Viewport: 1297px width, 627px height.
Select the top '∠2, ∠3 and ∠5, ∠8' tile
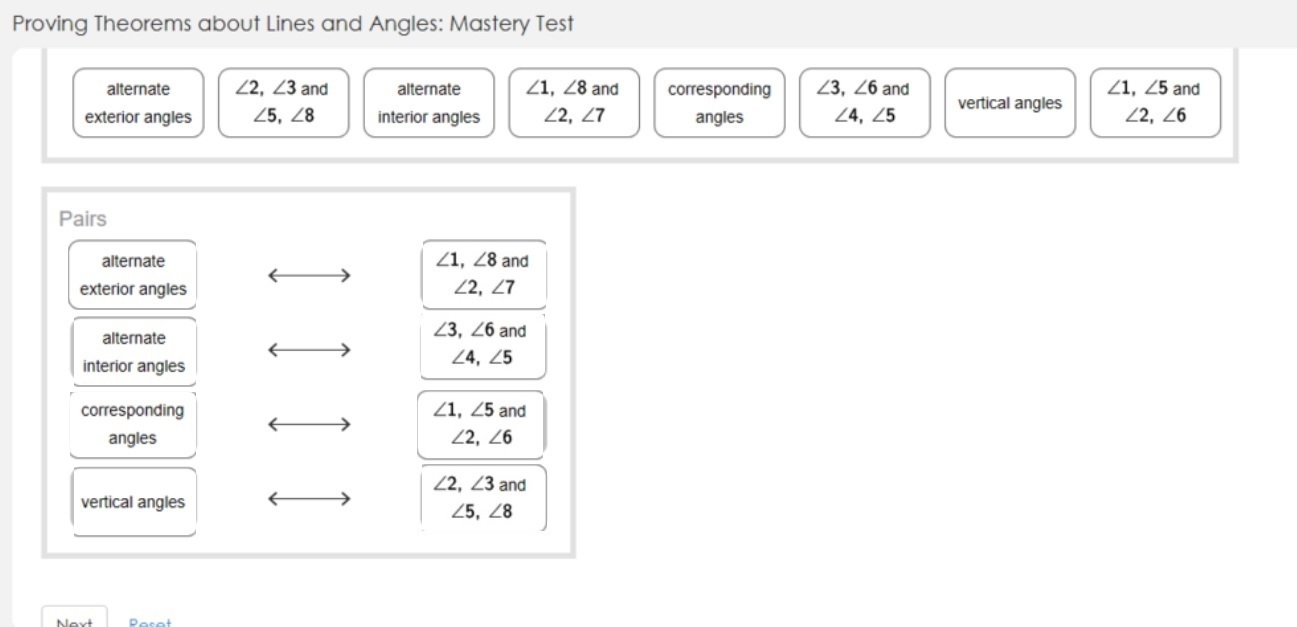[283, 103]
